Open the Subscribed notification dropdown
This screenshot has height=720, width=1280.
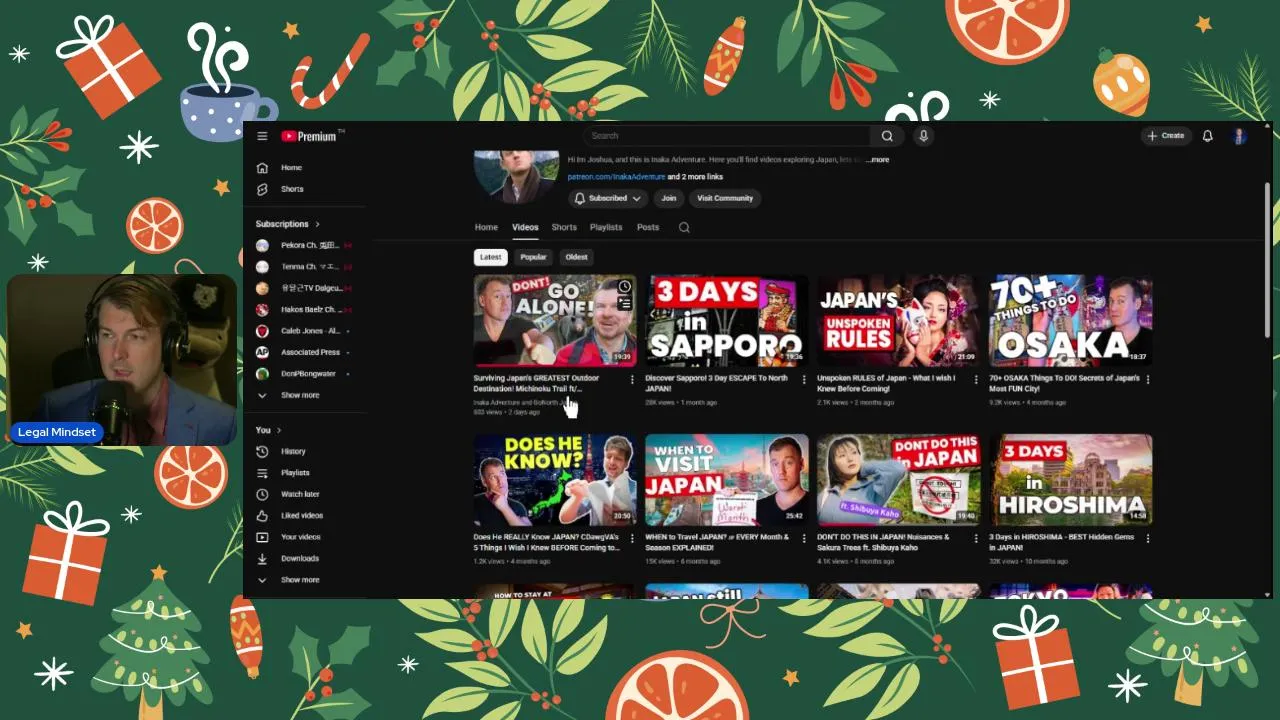(x=607, y=198)
